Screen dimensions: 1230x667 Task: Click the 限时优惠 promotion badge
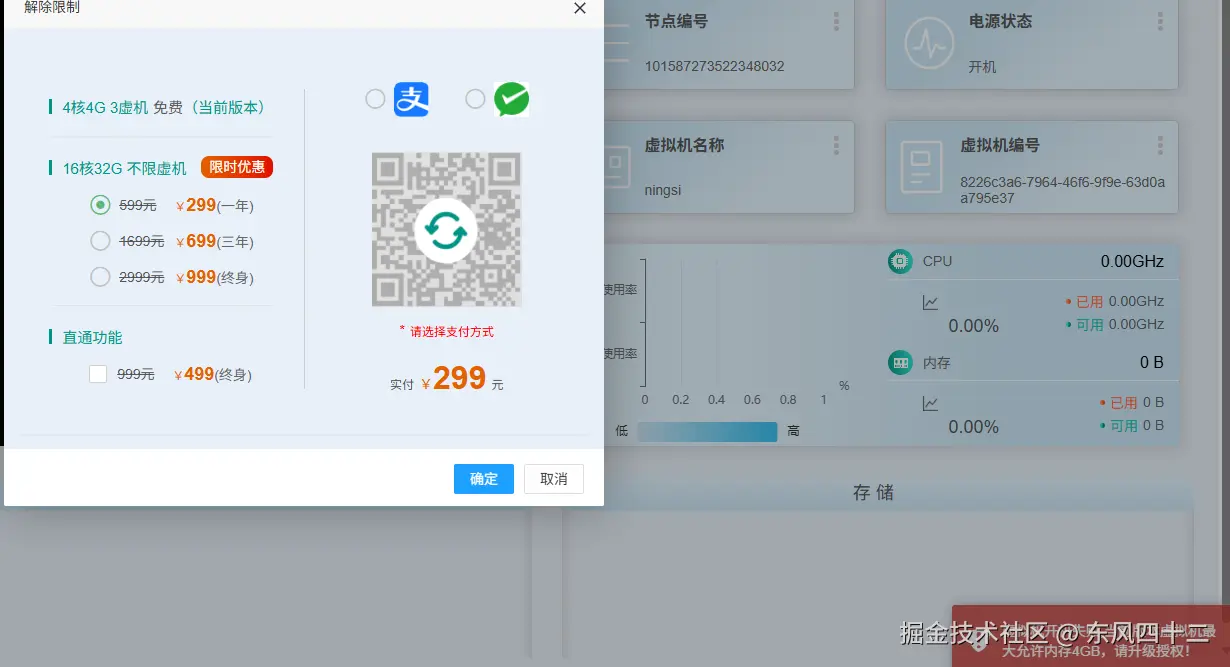click(x=236, y=167)
